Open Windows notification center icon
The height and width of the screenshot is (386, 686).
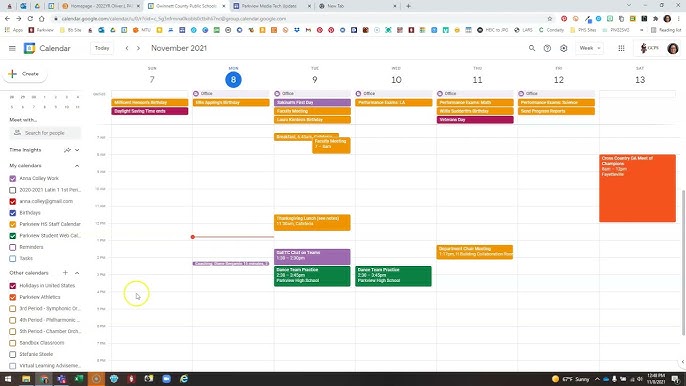coord(676,379)
